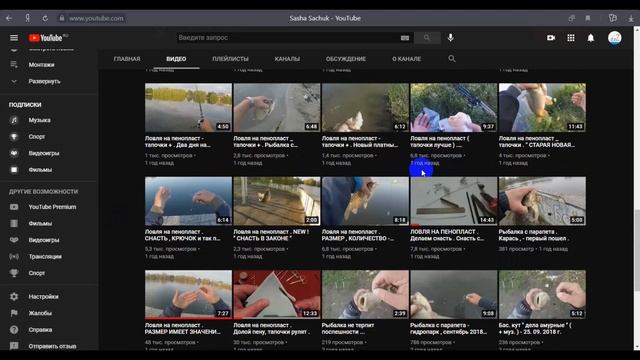The image size is (640, 360).
Task: Click Отправить отзыв feedback item
Action: 52,346
